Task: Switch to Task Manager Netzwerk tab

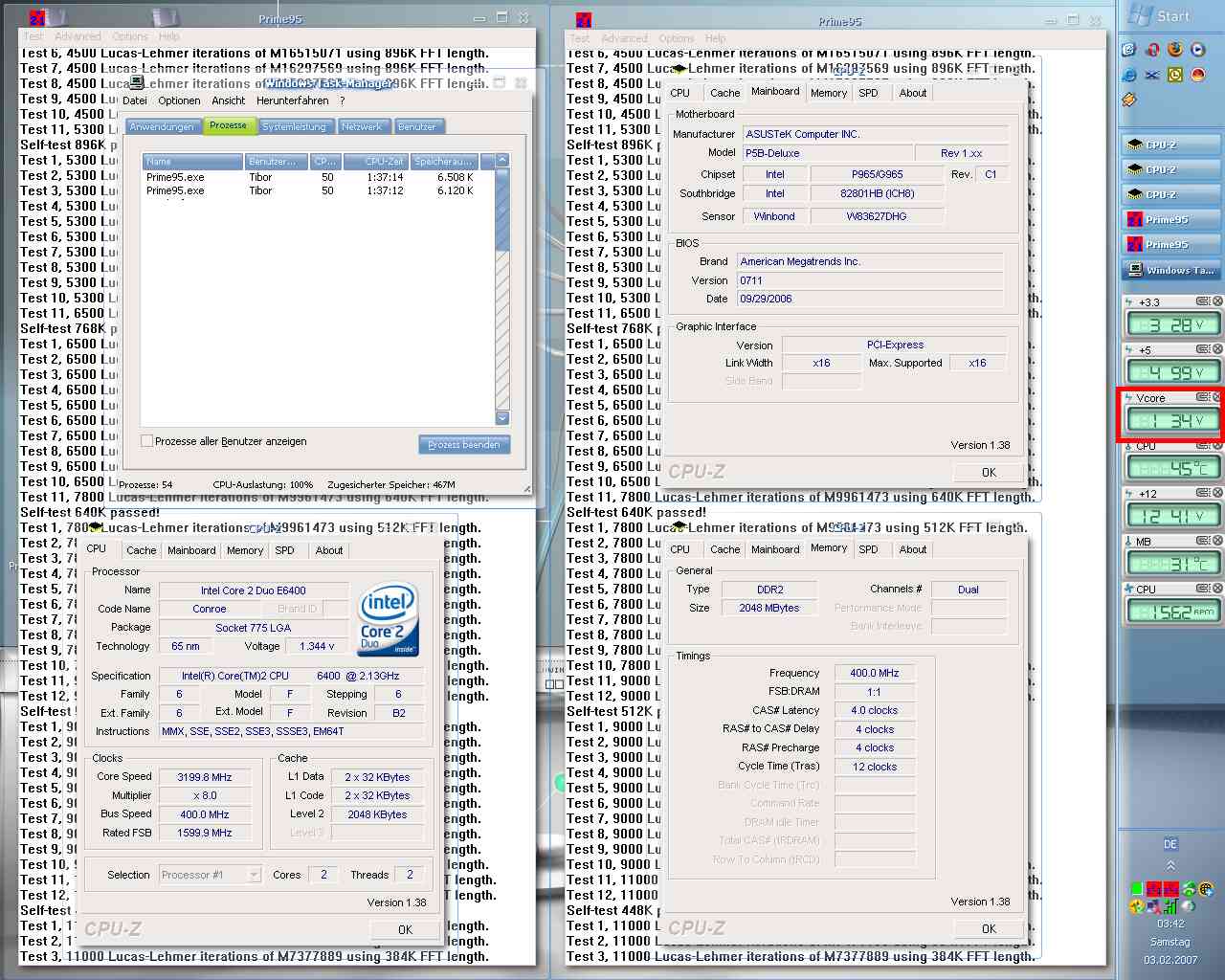Action: tap(362, 126)
